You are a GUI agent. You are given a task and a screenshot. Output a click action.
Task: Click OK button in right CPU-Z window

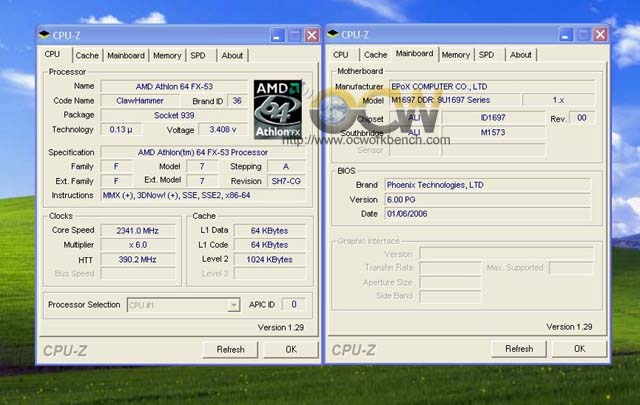click(580, 349)
